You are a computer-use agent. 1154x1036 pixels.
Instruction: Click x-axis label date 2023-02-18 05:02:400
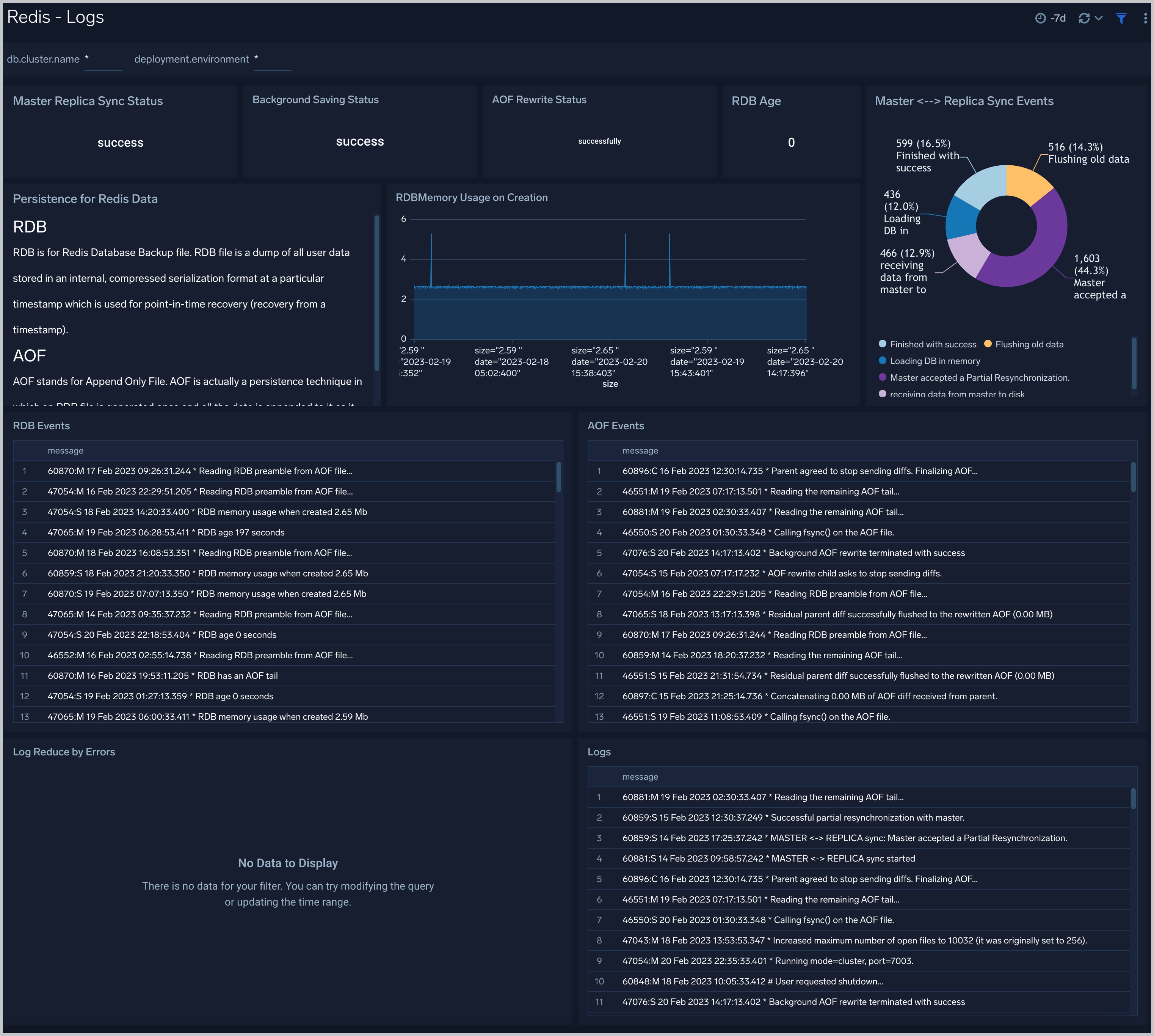pyautogui.click(x=511, y=362)
